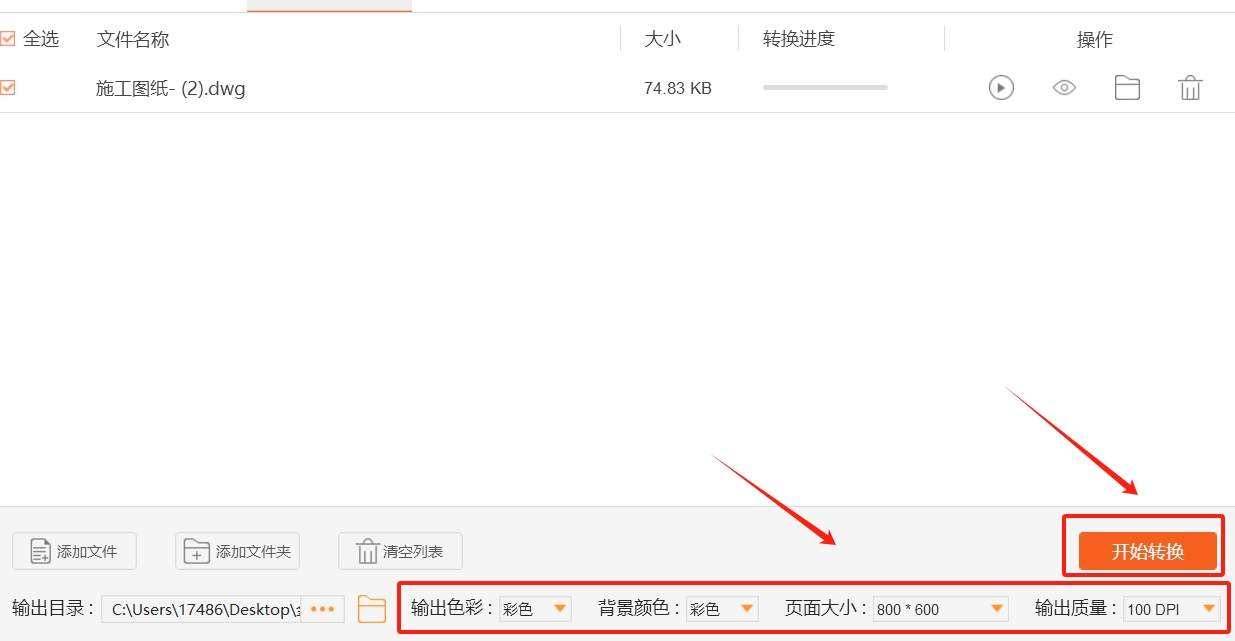Click the 文件名称 column header
Viewport: 1235px width, 641px height.
tap(133, 39)
